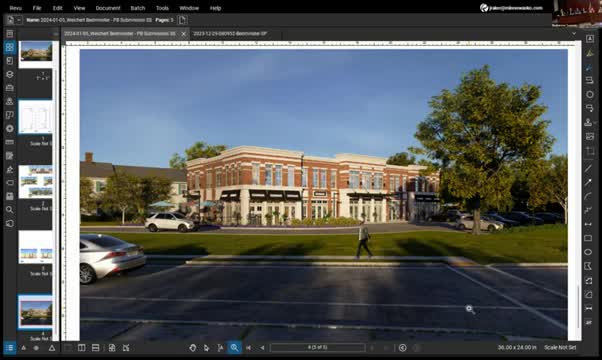Select the Pan hand tool
The image size is (602, 360).
[193, 348]
